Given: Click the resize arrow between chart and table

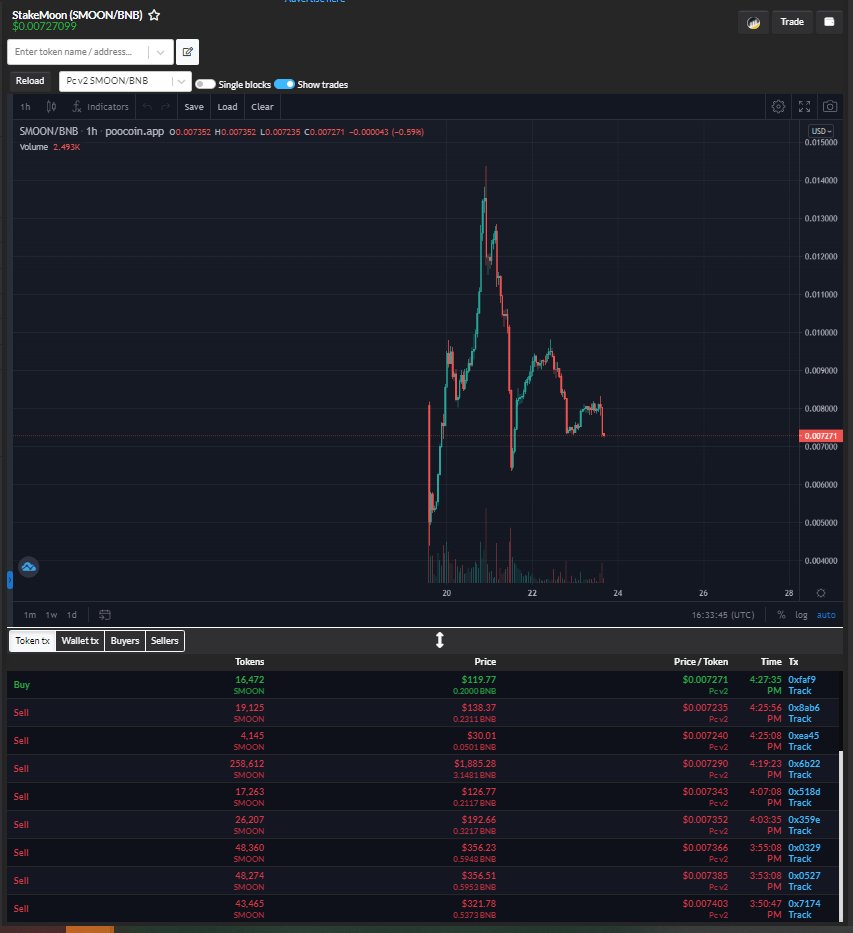Looking at the screenshot, I should [440, 640].
